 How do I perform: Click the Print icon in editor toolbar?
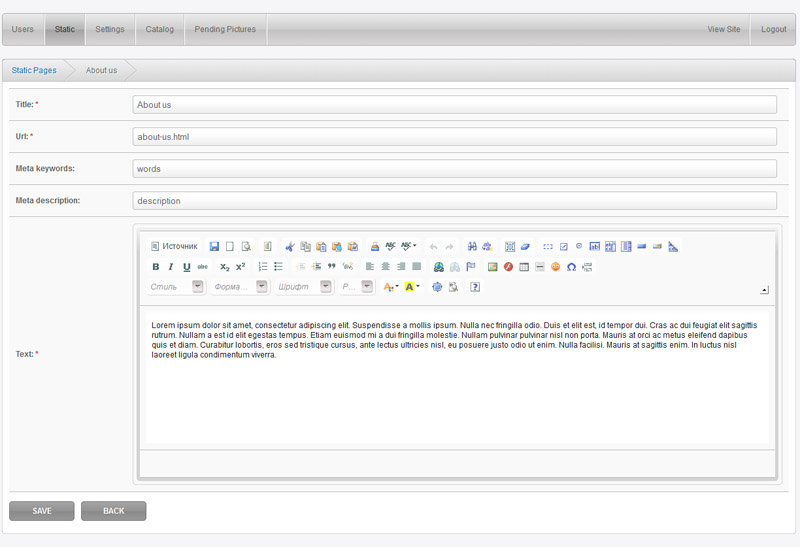[374, 246]
